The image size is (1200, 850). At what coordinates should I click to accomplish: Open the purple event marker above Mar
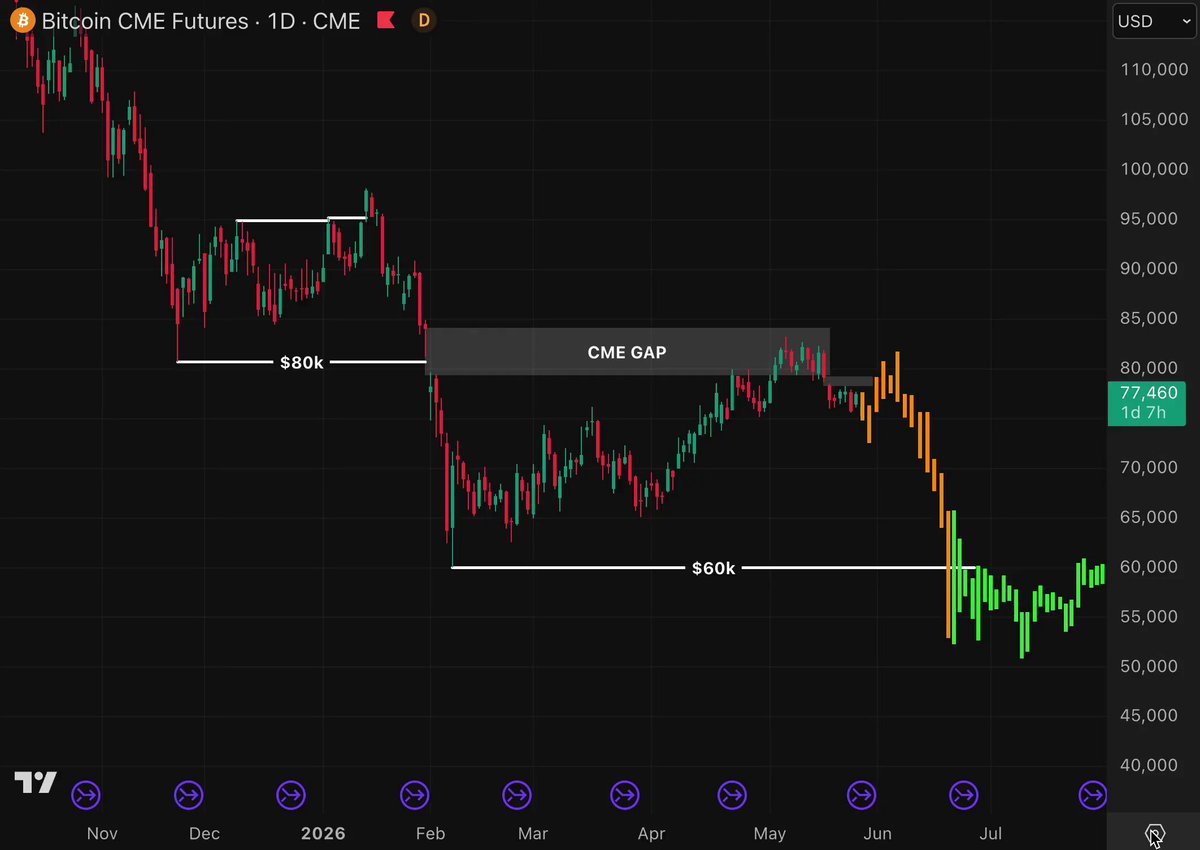tap(517, 795)
